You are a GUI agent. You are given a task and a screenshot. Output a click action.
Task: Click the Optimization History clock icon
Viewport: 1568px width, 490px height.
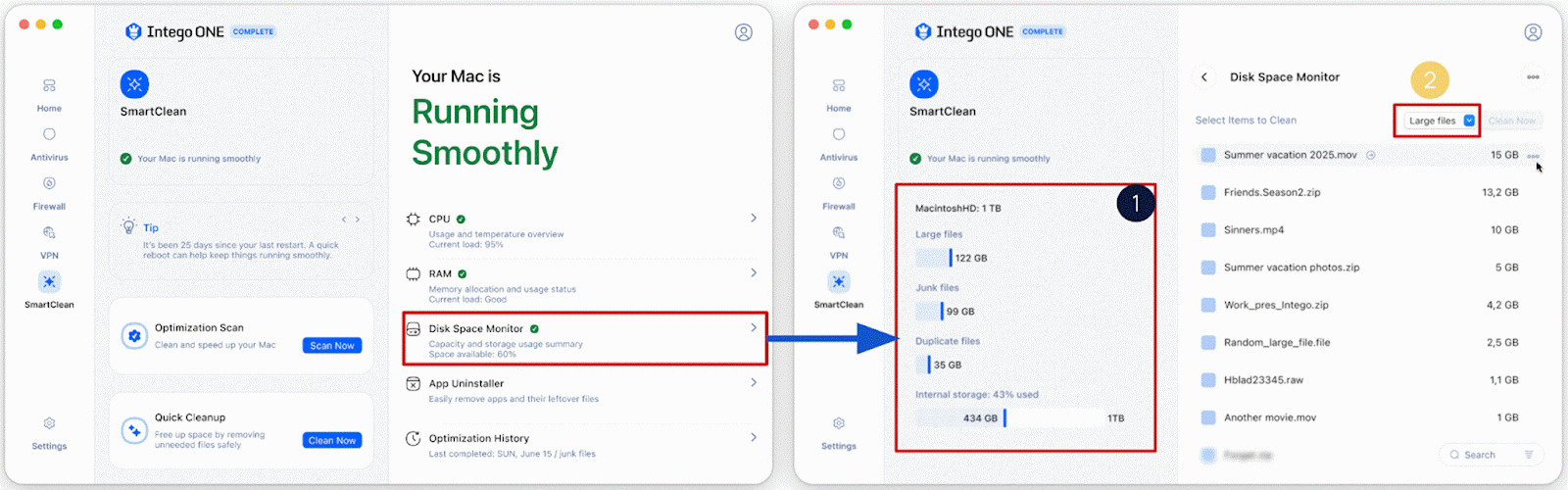click(x=414, y=439)
